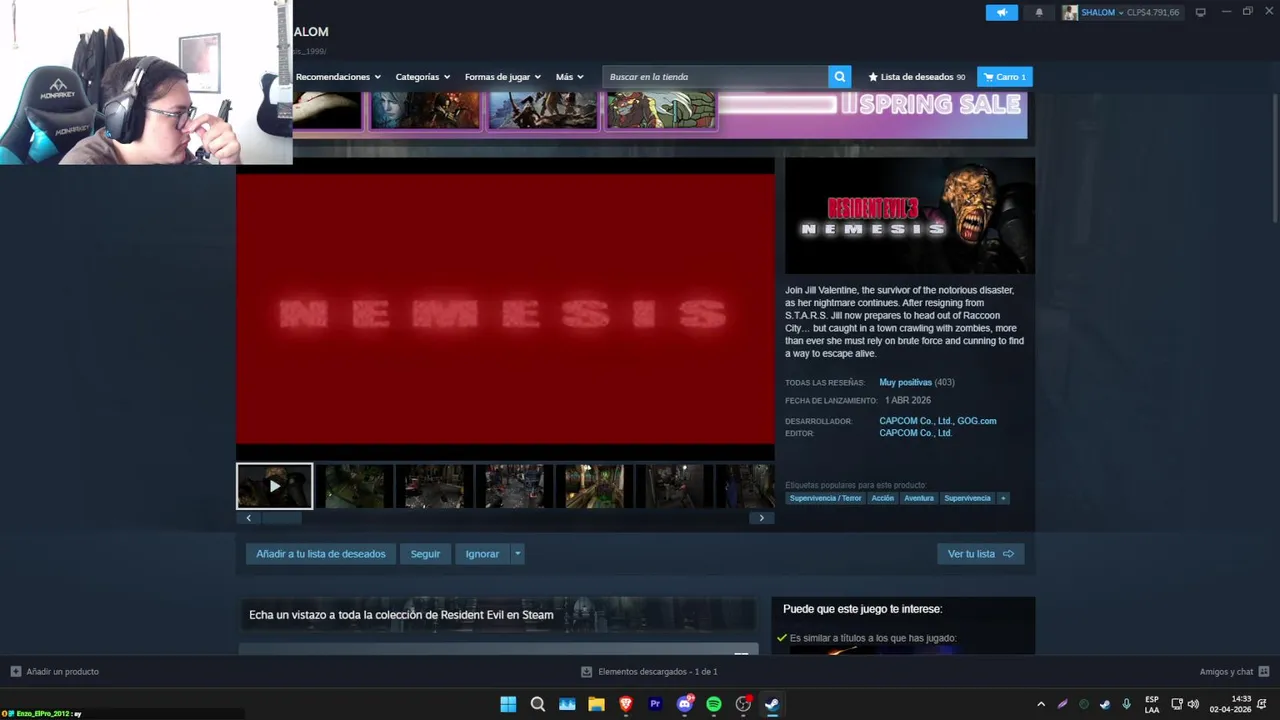The height and width of the screenshot is (720, 1280).
Task: Open the editor CAPCOM Co., Ltd. link
Action: tap(915, 433)
